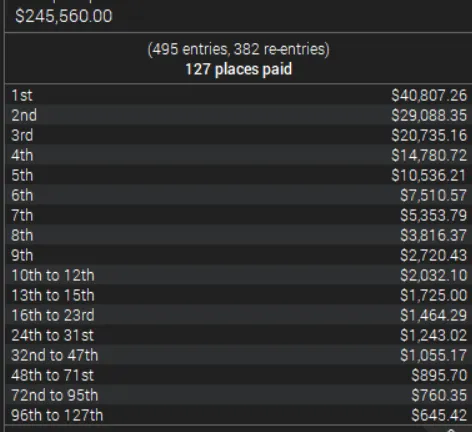
Task: Select the 96th to 127th row label
Action: [57, 415]
